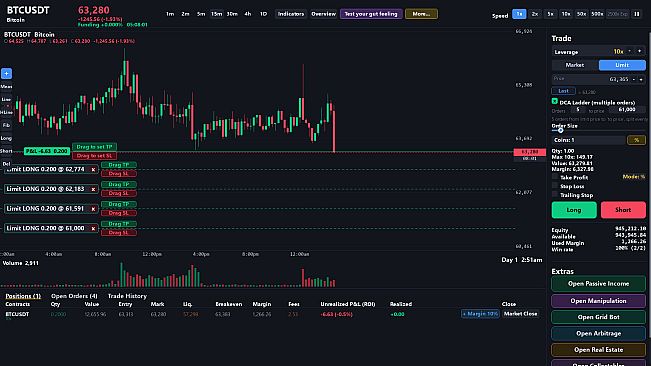Viewport: 651px width, 366px height.
Task: Click the Del delete drawings tool
Action: pos(6,164)
